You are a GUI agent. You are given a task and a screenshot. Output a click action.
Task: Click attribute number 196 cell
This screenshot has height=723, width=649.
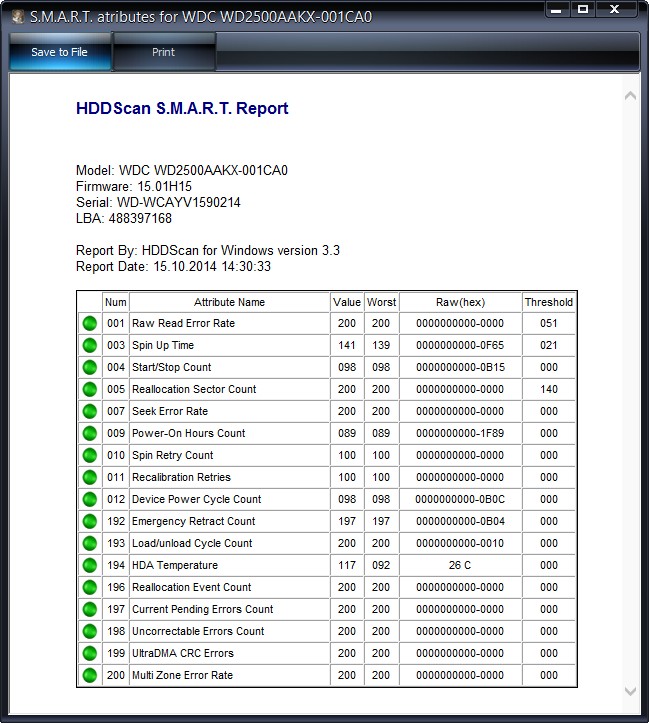(x=116, y=587)
